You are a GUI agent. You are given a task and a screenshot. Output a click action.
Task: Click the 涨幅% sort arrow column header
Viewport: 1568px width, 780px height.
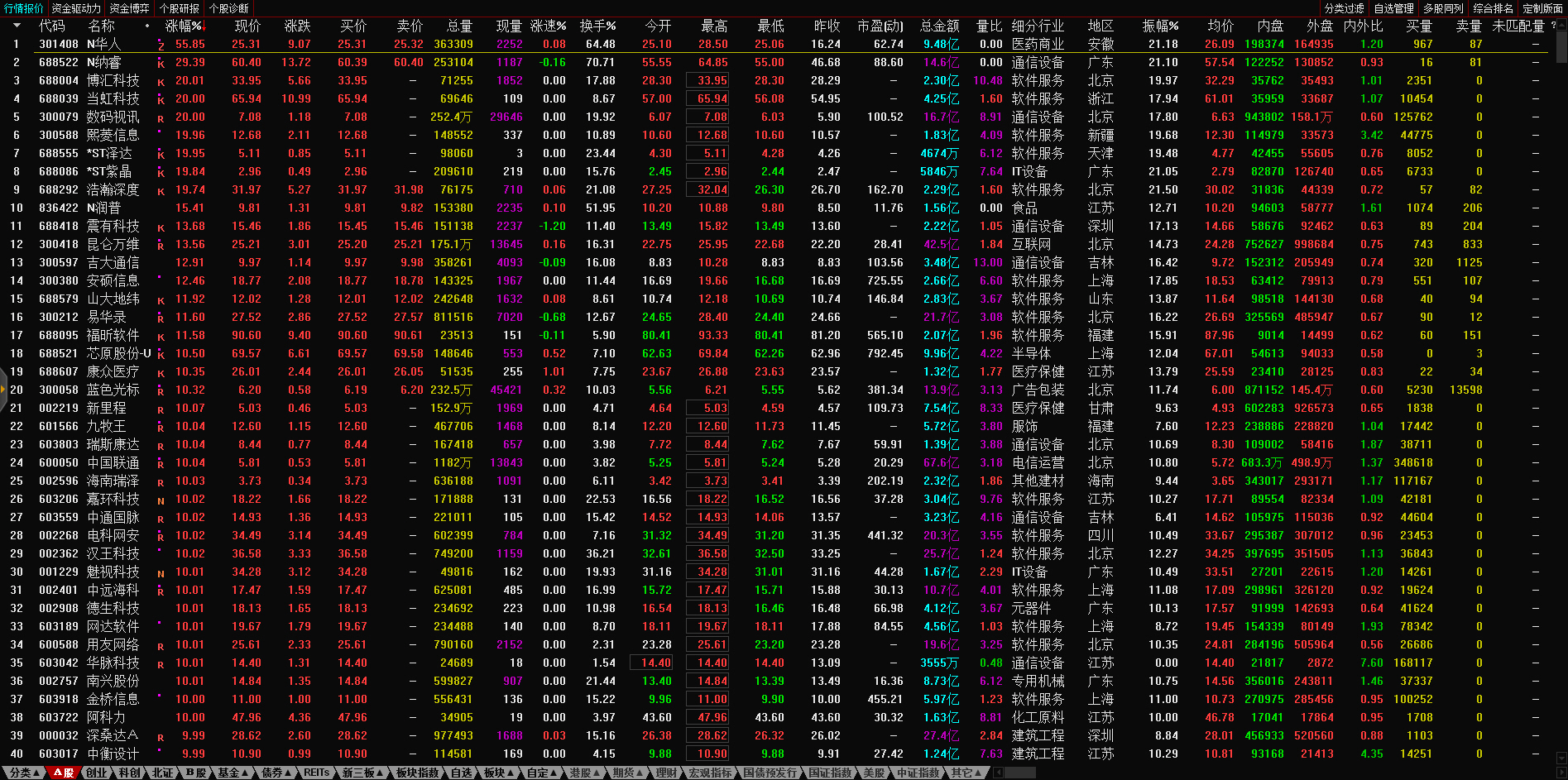[x=184, y=26]
